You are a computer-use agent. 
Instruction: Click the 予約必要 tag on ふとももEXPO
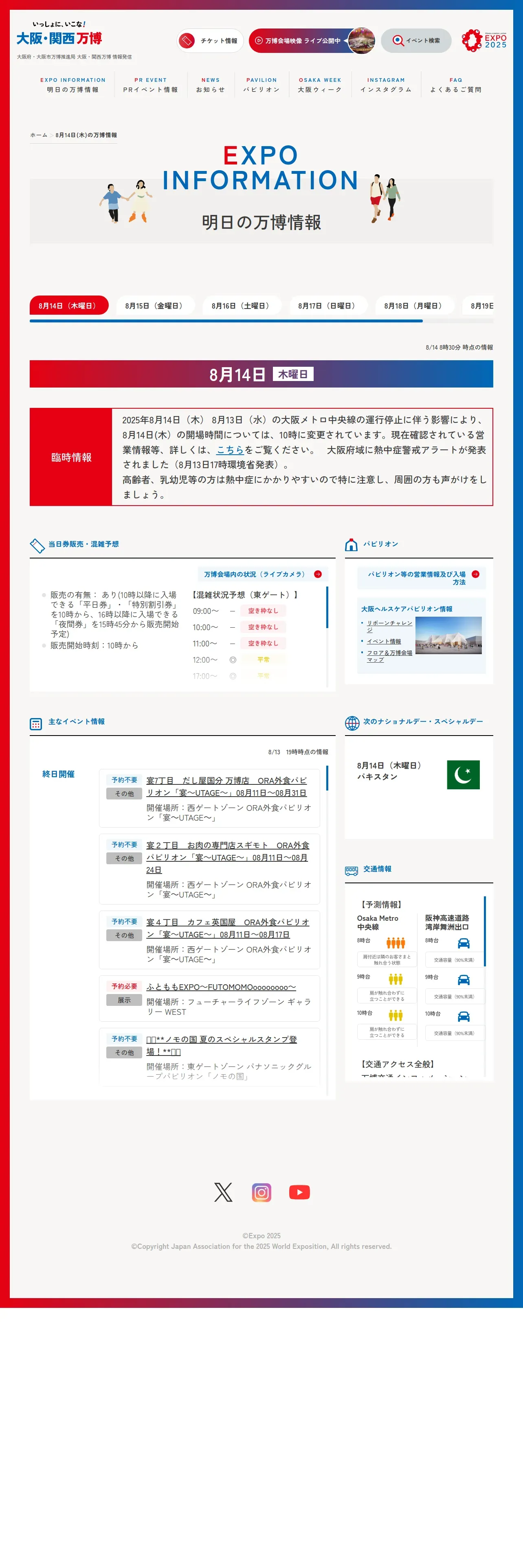(x=124, y=986)
